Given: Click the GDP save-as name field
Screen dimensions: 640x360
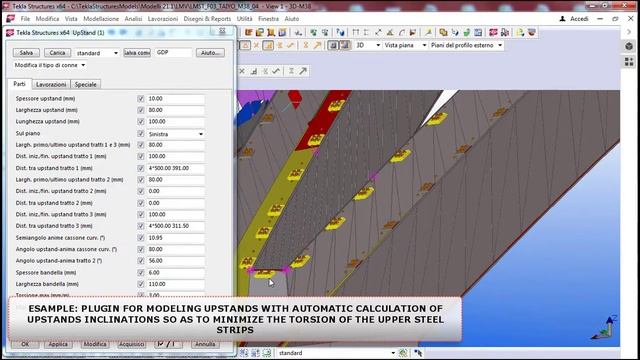Looking at the screenshot, I should [x=173, y=53].
